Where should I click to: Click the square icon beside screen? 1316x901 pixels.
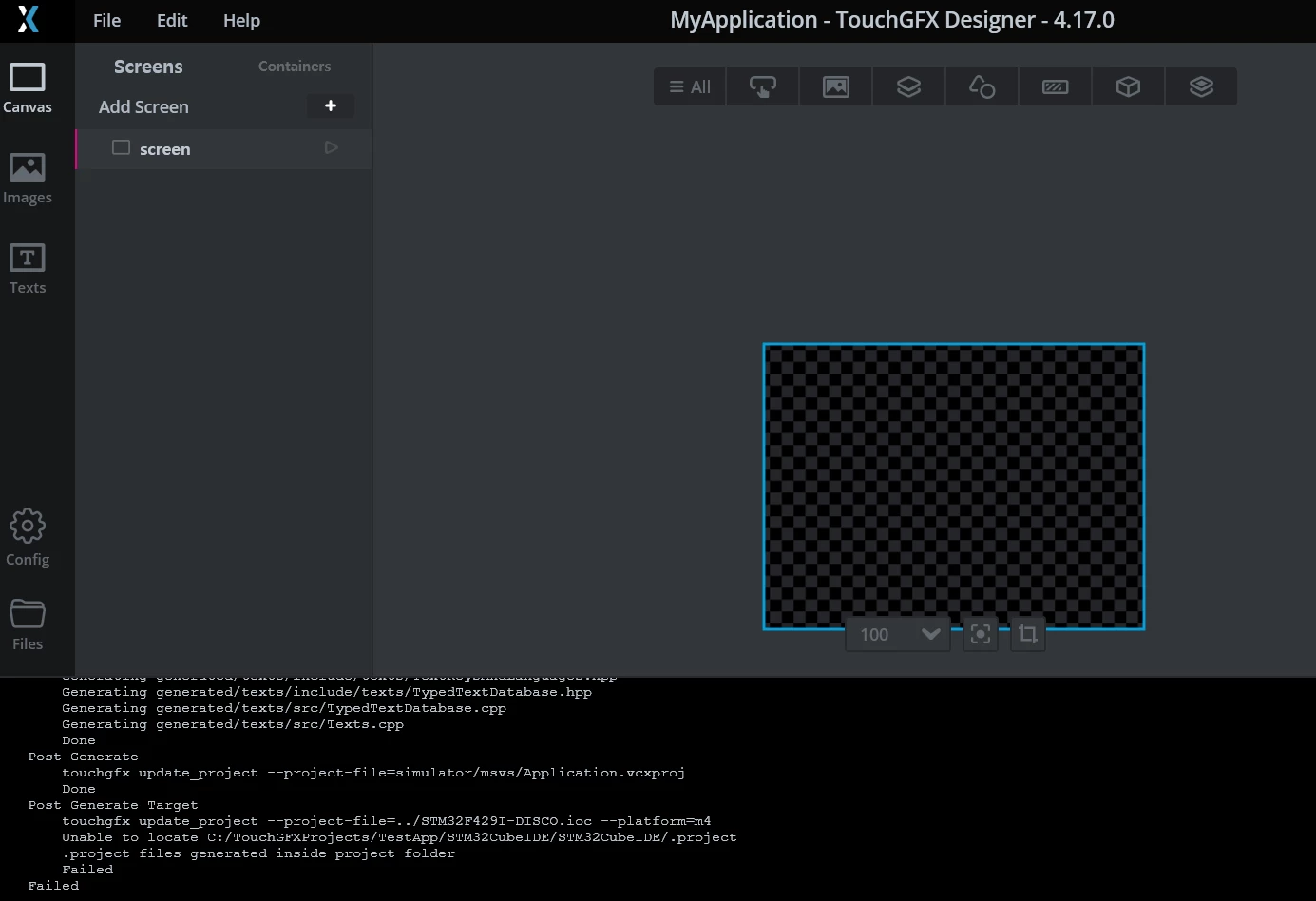coord(121,147)
